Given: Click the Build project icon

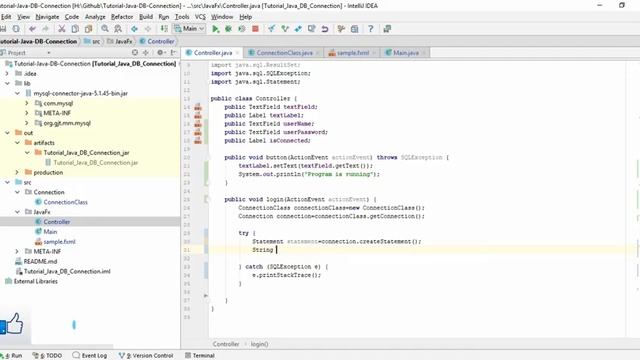Looking at the screenshot, I should coord(164,29).
